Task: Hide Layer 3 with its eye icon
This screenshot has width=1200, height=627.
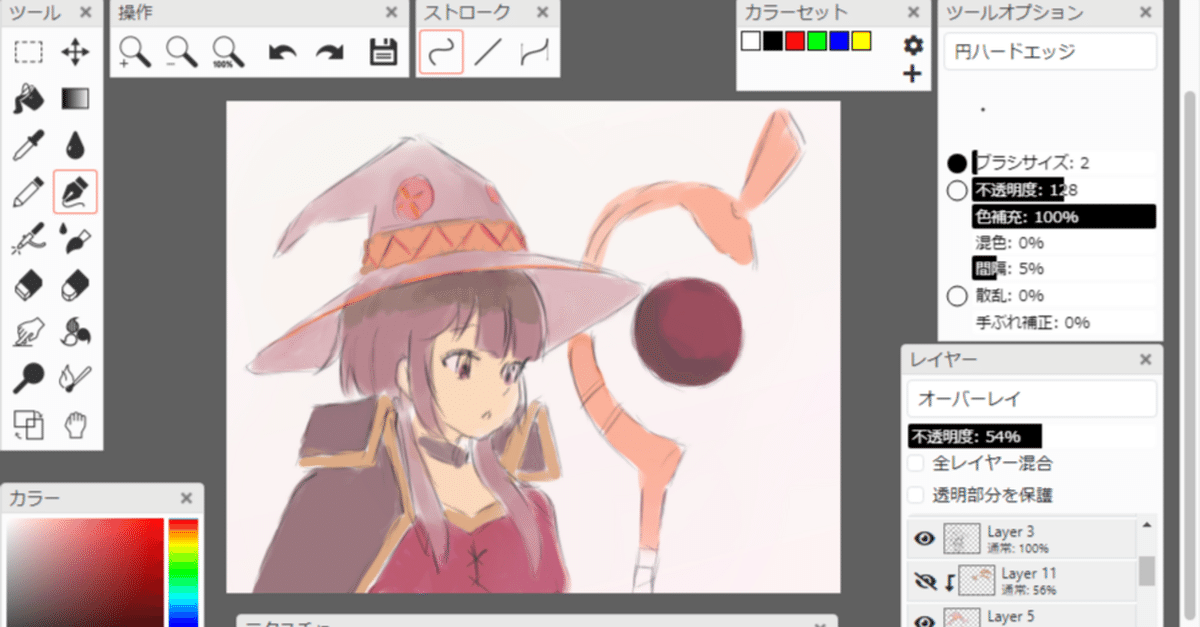Action: tap(925, 539)
